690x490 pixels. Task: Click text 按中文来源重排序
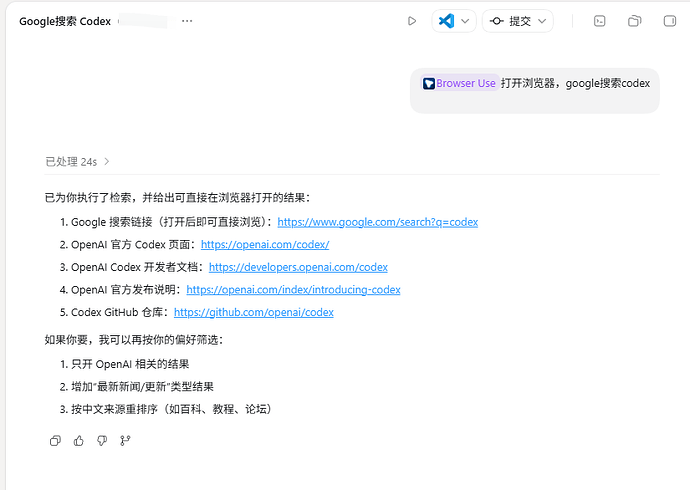point(114,409)
